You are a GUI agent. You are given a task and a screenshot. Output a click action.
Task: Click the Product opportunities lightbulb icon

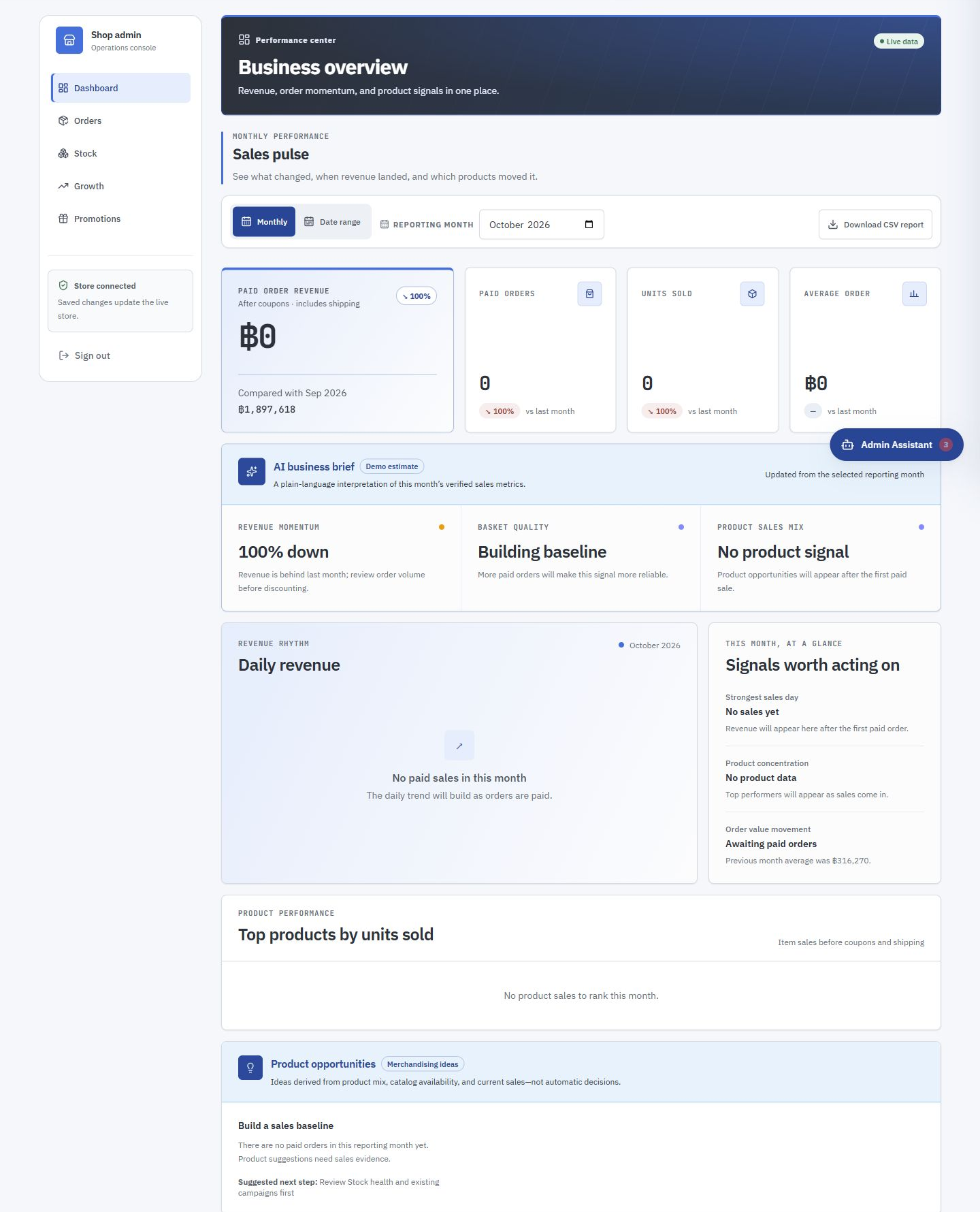[250, 1068]
